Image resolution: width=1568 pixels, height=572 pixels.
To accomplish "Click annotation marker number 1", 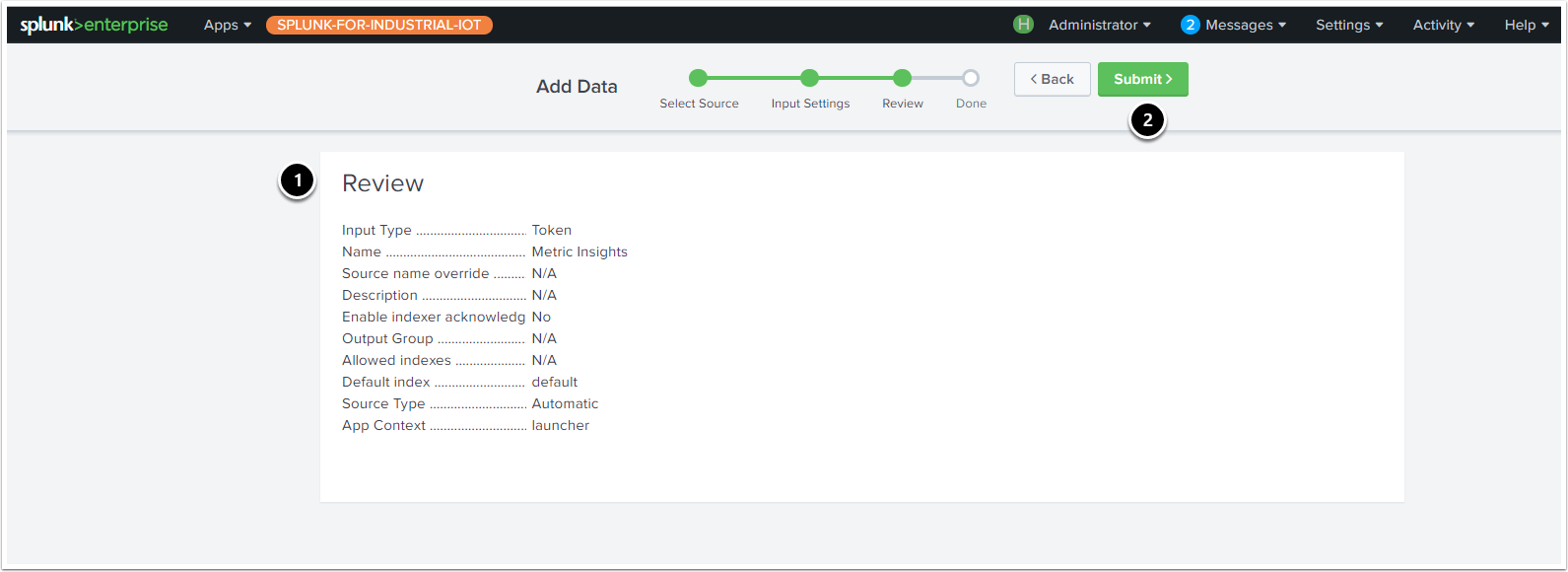I will 297,180.
